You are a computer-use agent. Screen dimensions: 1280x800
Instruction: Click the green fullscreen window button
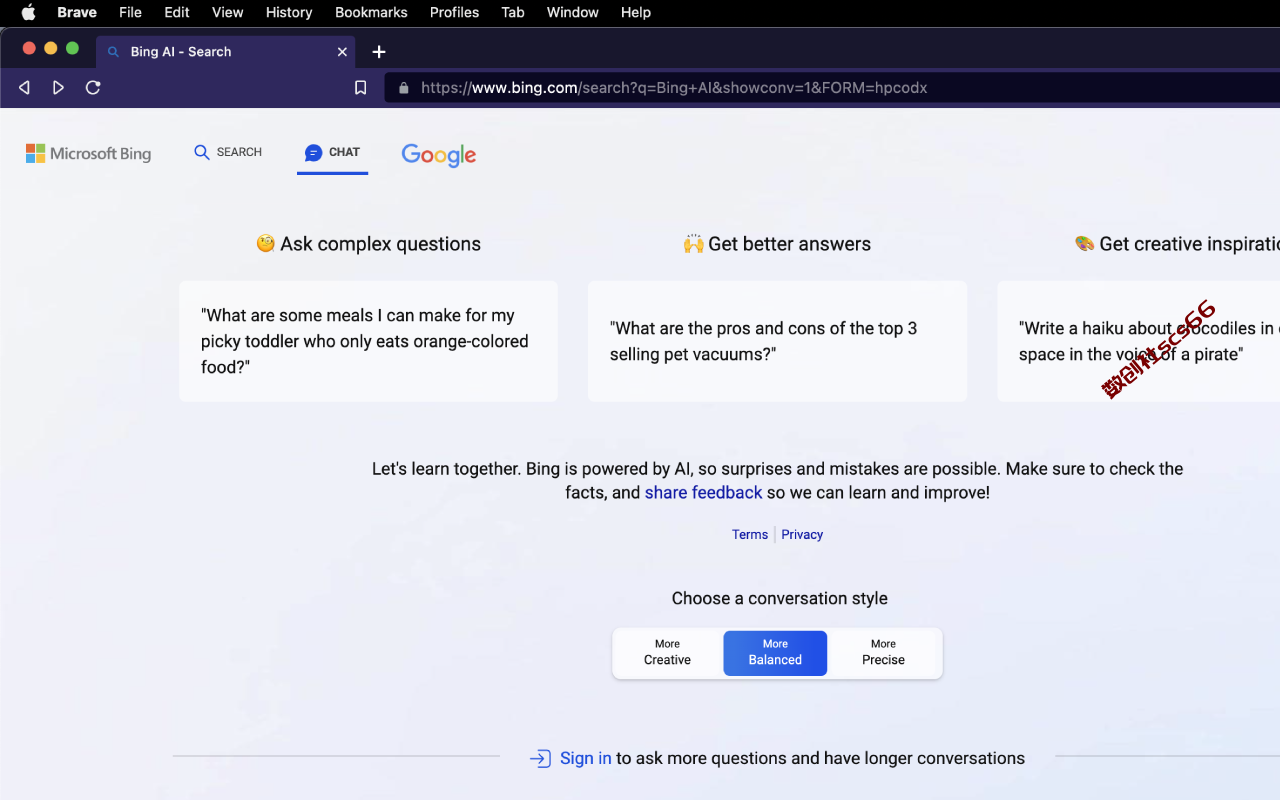point(72,48)
